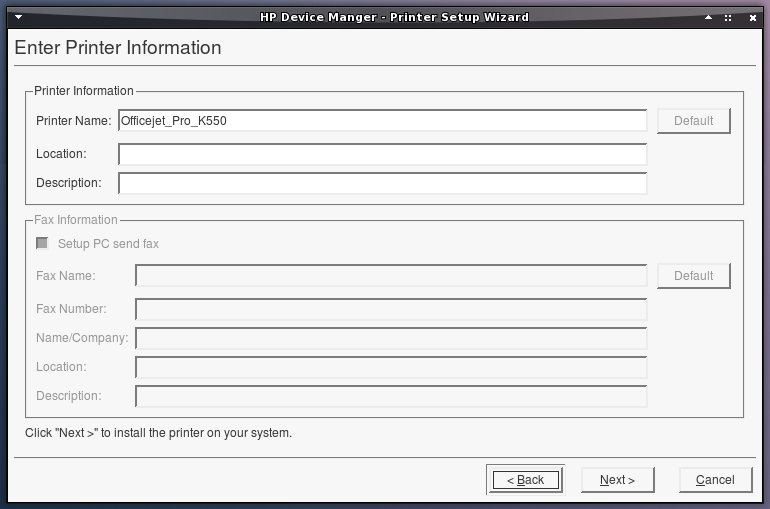Go back with the < Back button
The width and height of the screenshot is (770, 509).
(525, 480)
